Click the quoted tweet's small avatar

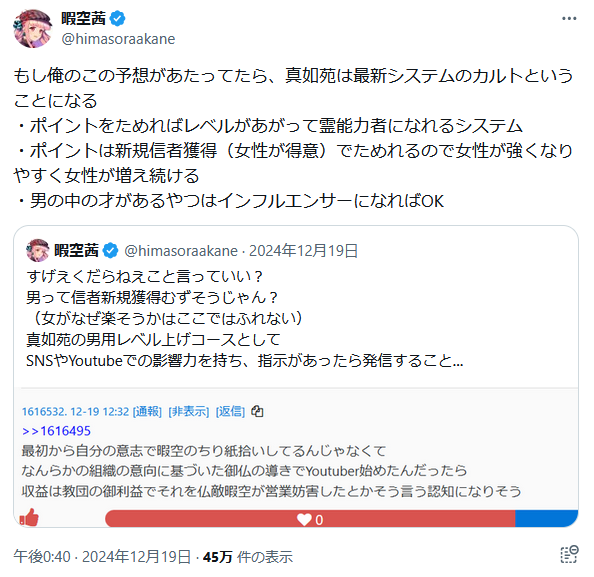[38, 250]
